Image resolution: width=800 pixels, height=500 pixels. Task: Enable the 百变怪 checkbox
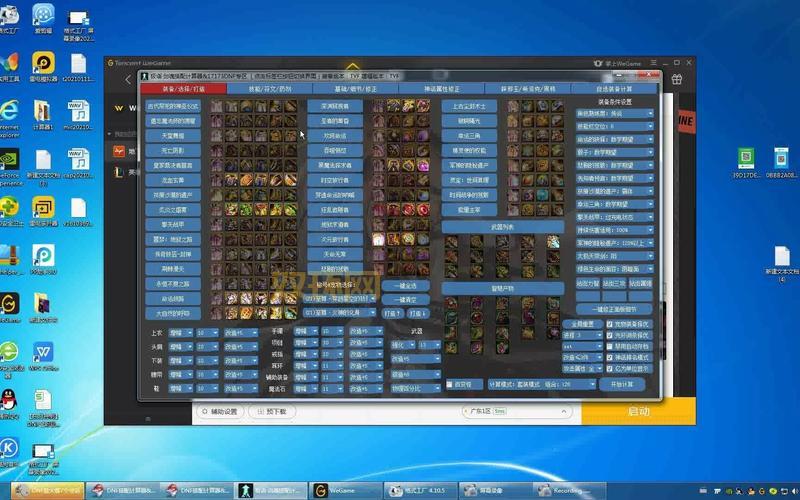pos(449,384)
